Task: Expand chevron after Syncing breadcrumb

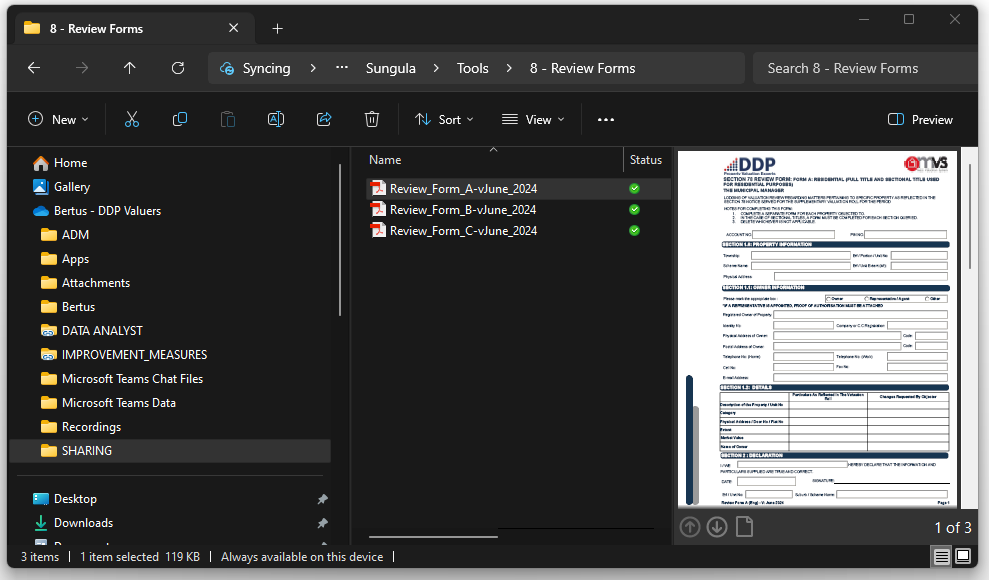Action: tap(313, 68)
